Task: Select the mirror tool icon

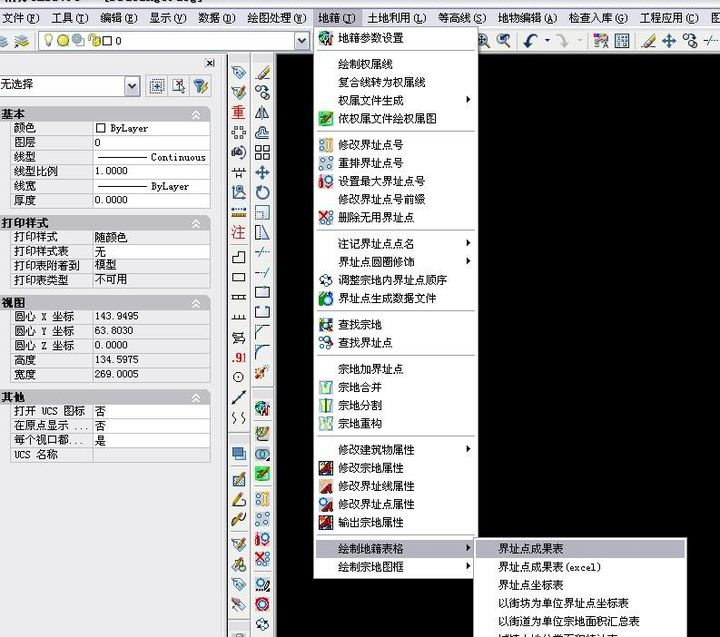Action: [x=262, y=113]
